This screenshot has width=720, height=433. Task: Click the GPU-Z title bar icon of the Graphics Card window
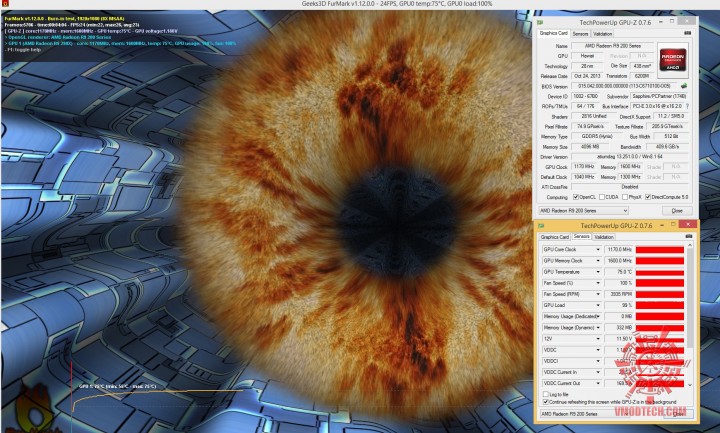pos(541,22)
